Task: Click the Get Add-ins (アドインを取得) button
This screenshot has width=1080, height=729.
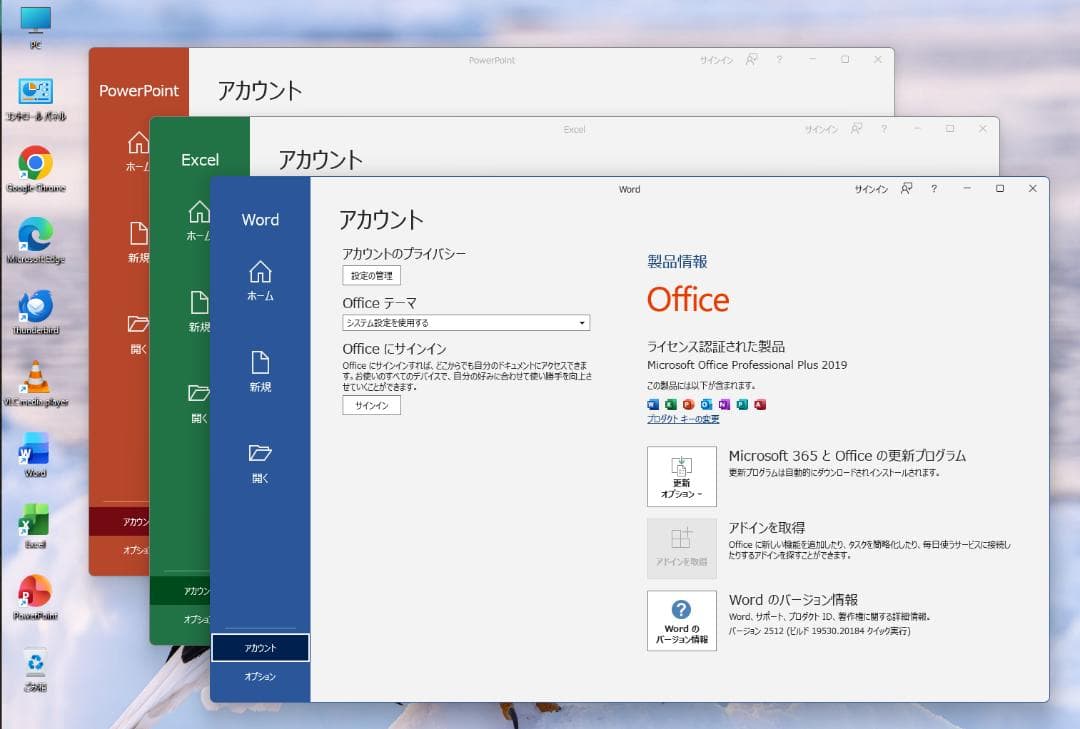Action: 681,548
